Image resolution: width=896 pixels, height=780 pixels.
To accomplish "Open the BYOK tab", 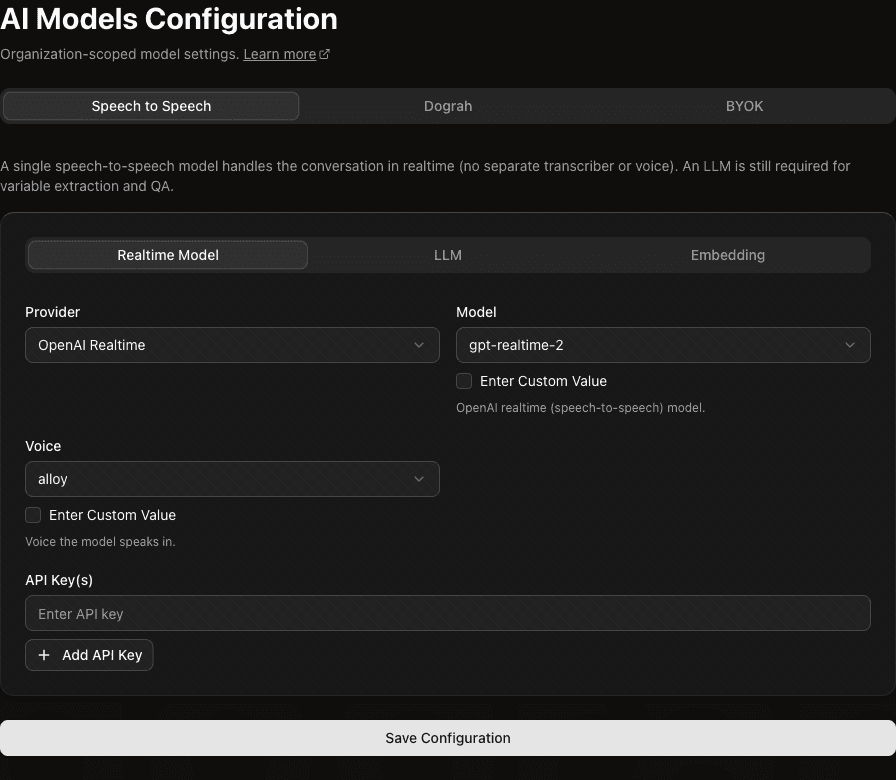I will tap(744, 106).
